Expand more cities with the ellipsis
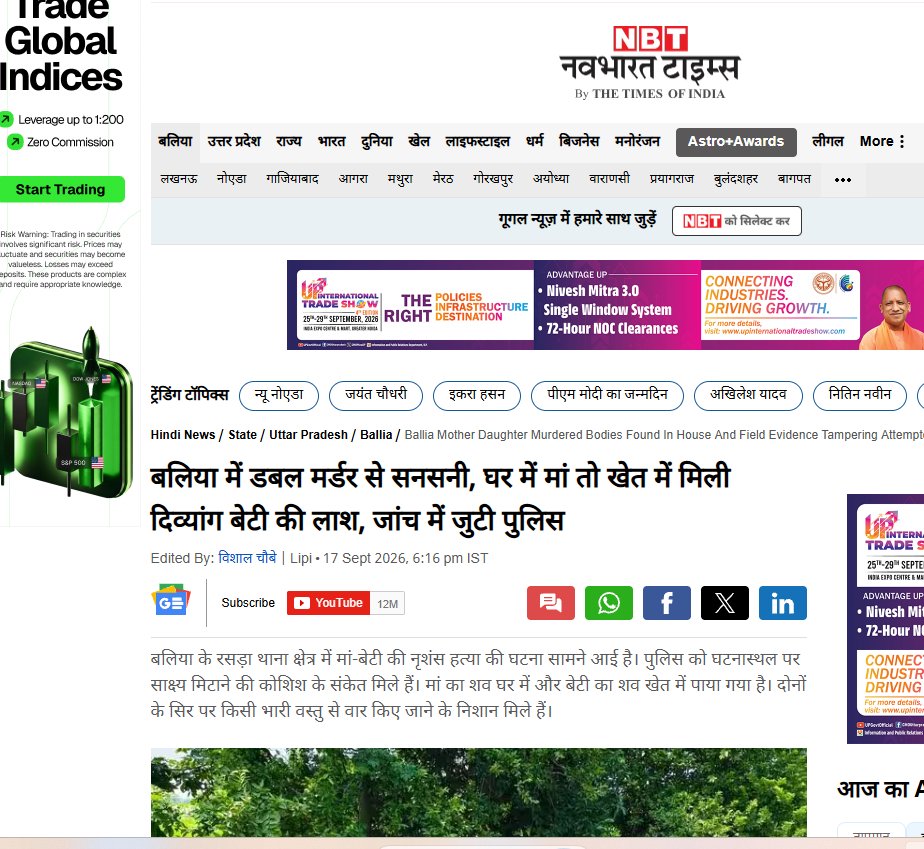The image size is (924, 849). [843, 180]
